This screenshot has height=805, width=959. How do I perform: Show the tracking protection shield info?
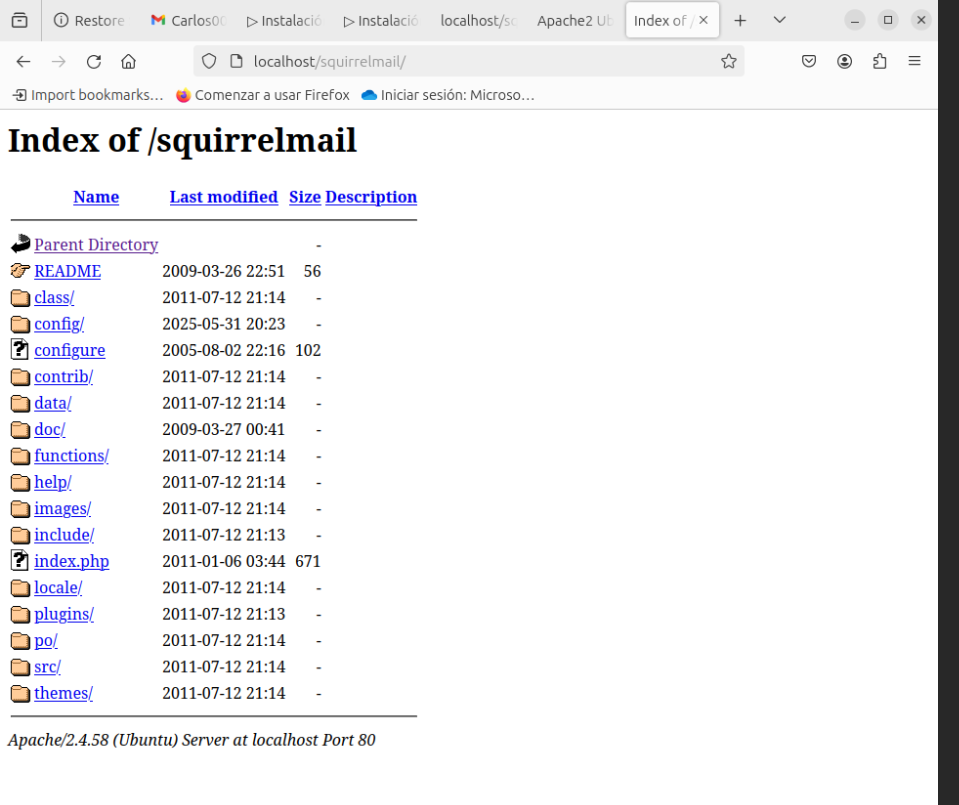tap(209, 61)
